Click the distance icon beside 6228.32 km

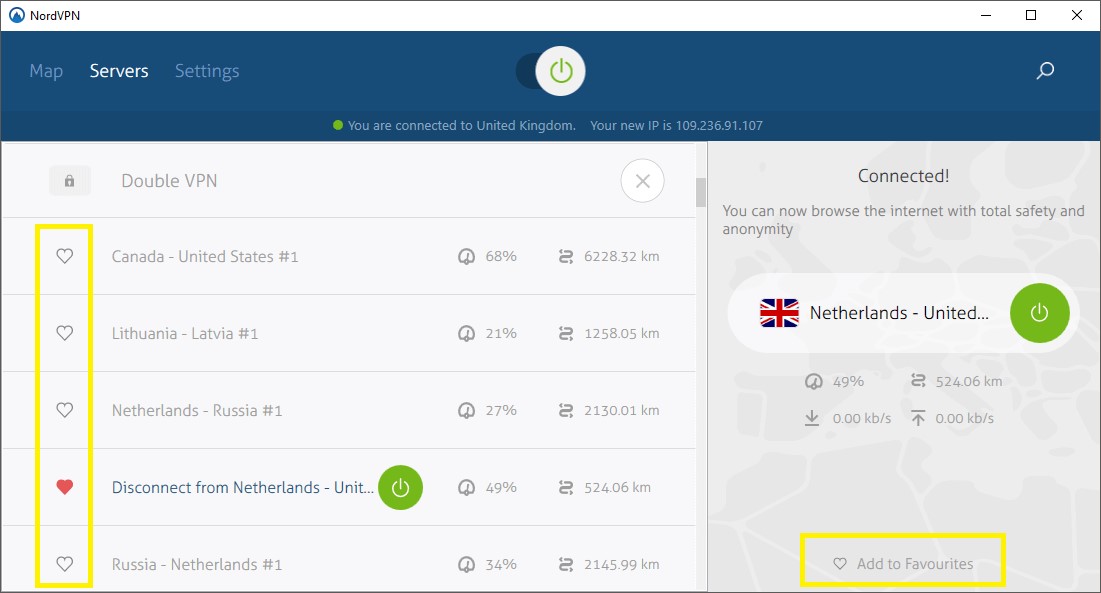566,257
